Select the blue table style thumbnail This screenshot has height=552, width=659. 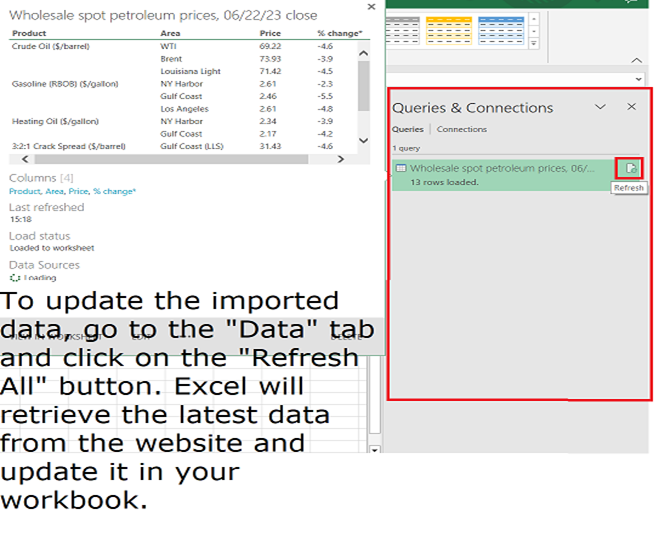(501, 30)
